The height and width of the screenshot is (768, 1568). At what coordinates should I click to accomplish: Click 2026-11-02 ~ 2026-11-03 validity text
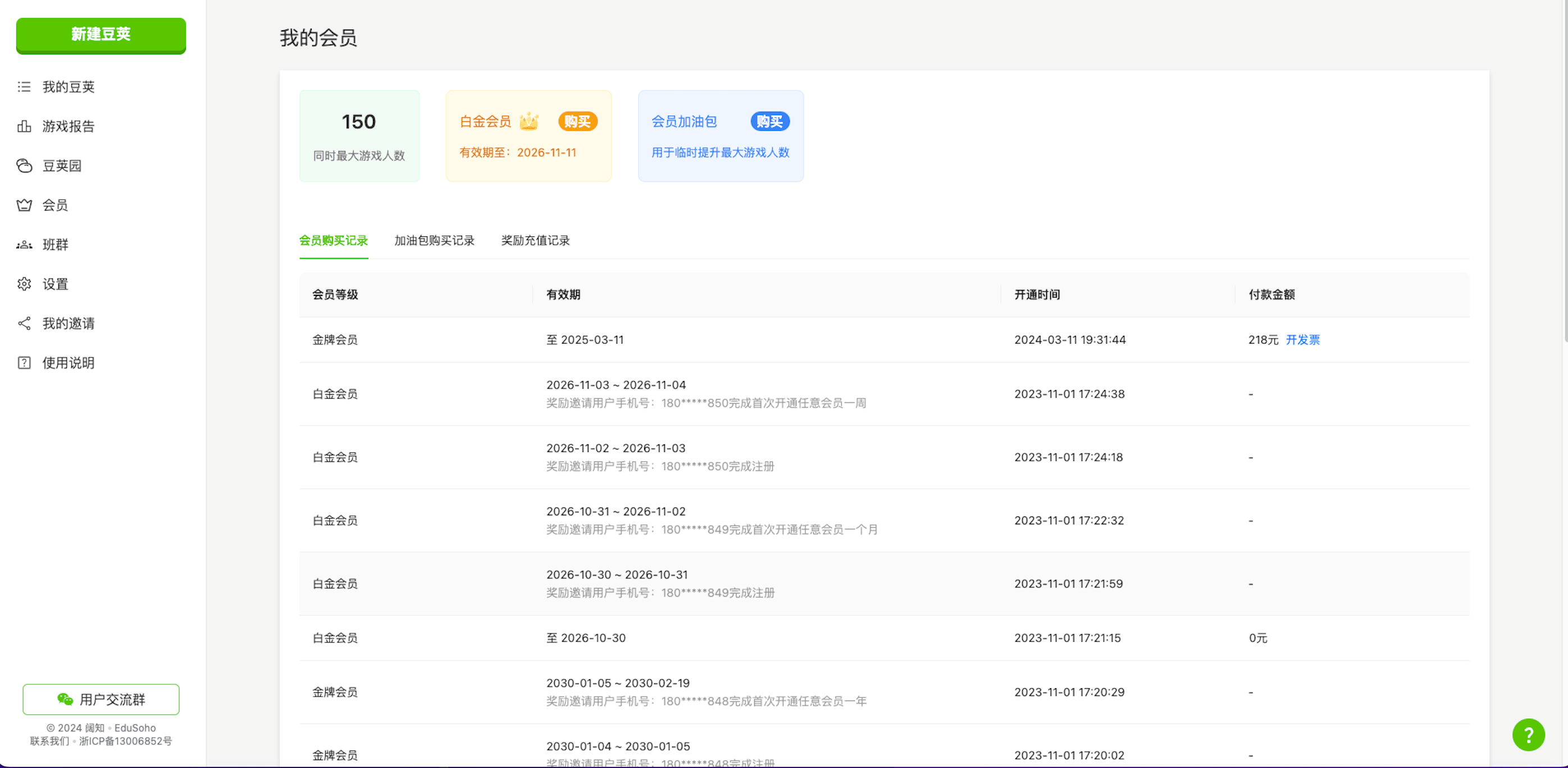(616, 449)
